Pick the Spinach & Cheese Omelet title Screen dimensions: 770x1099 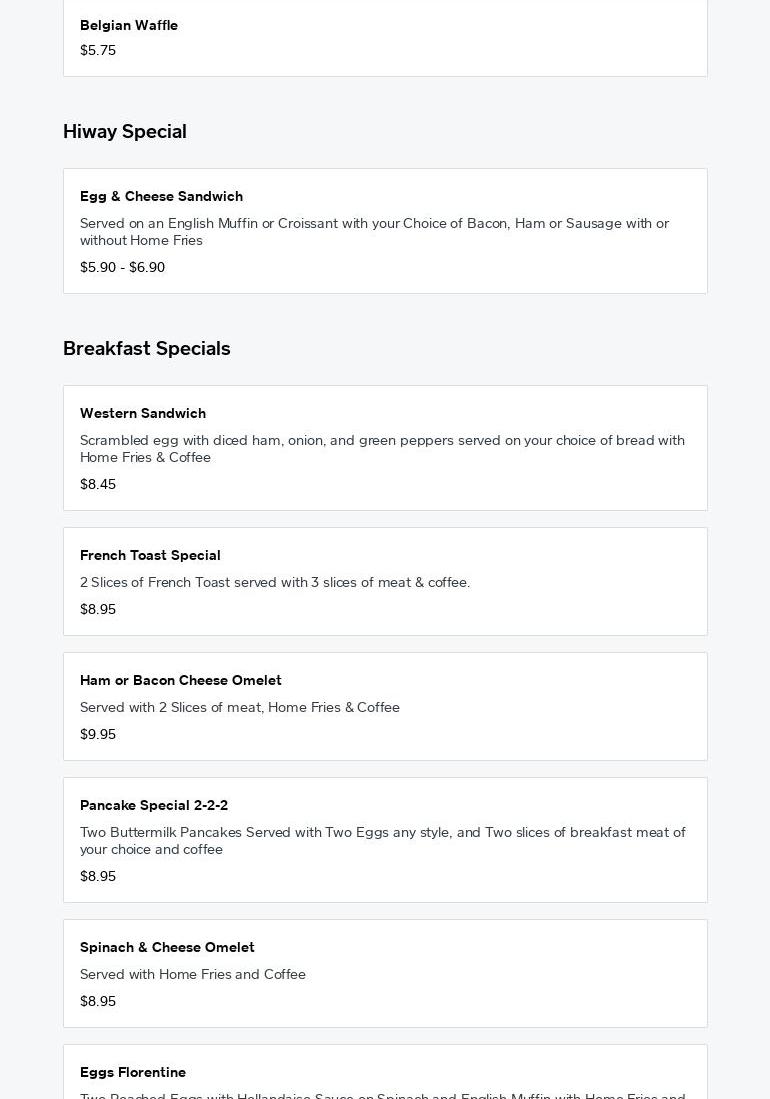(167, 947)
